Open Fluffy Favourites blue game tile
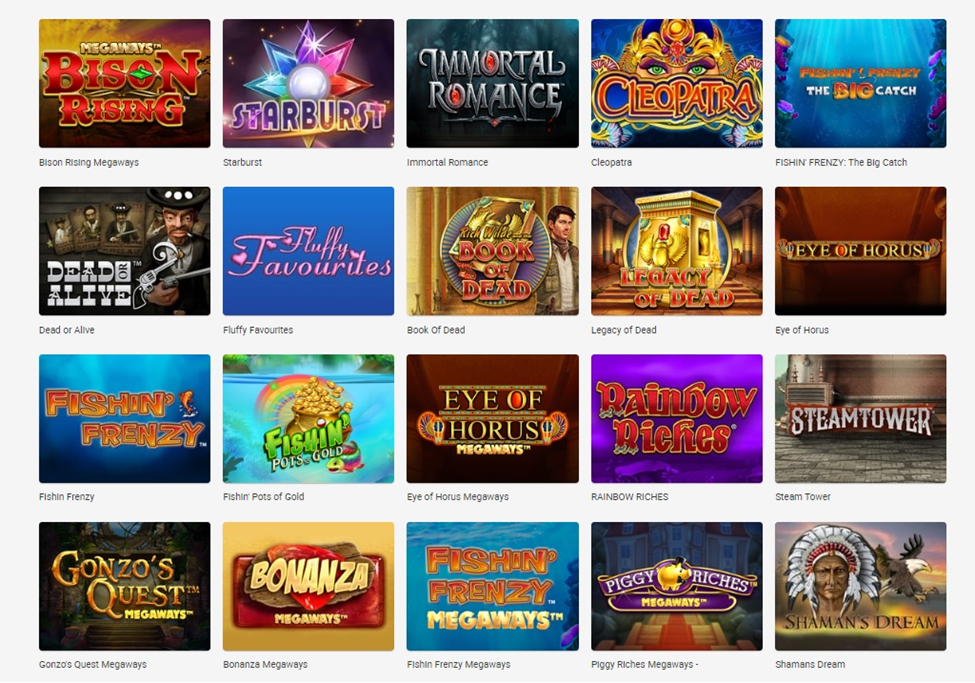This screenshot has width=975, height=683. pyautogui.click(x=308, y=251)
